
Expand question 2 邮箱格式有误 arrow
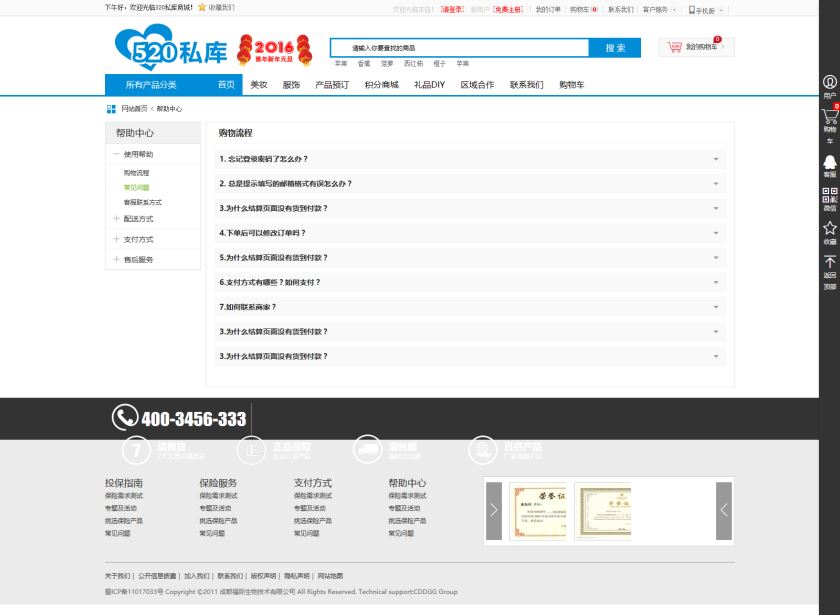716,184
